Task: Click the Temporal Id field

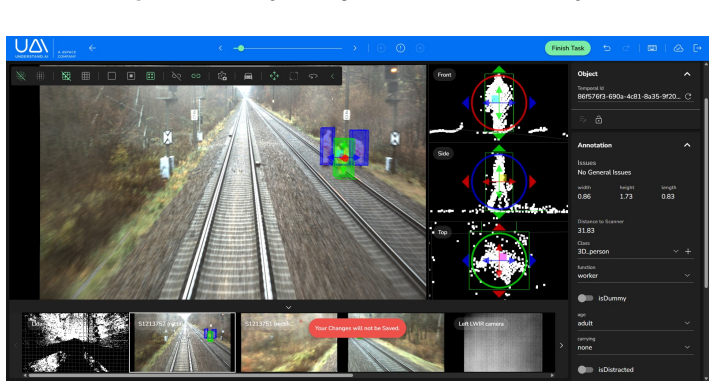Action: tap(629, 96)
